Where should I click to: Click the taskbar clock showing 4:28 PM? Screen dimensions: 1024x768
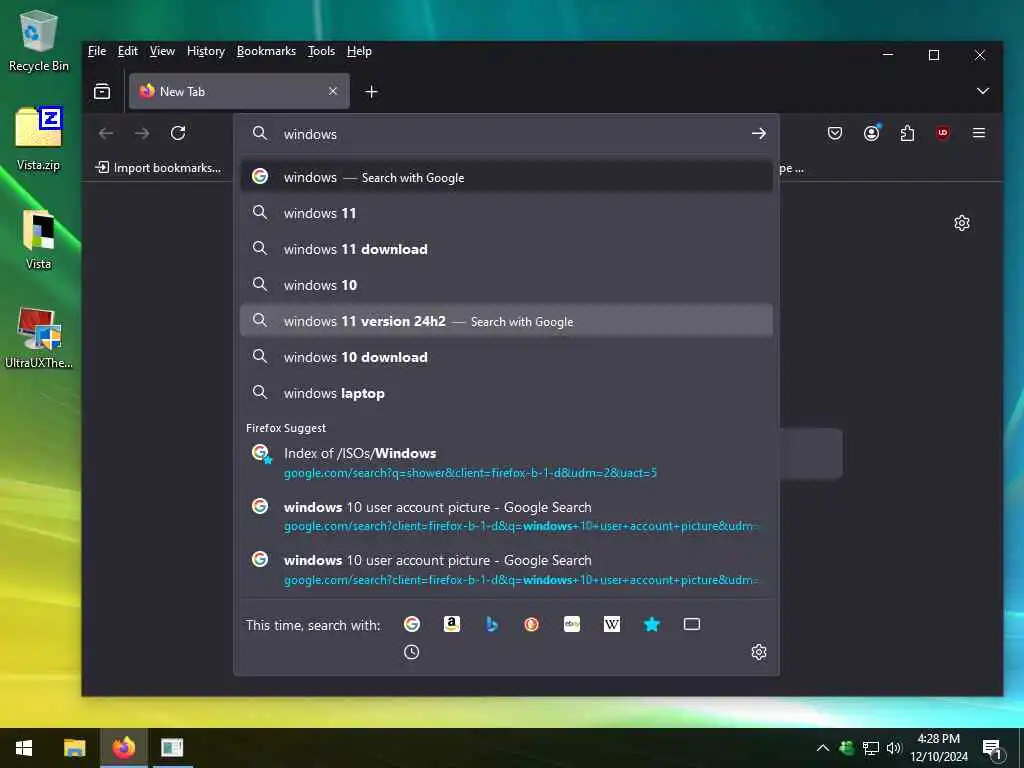pos(938,748)
